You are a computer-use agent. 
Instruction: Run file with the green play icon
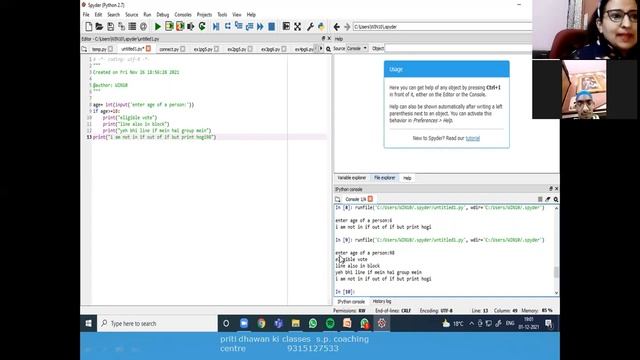[158, 27]
